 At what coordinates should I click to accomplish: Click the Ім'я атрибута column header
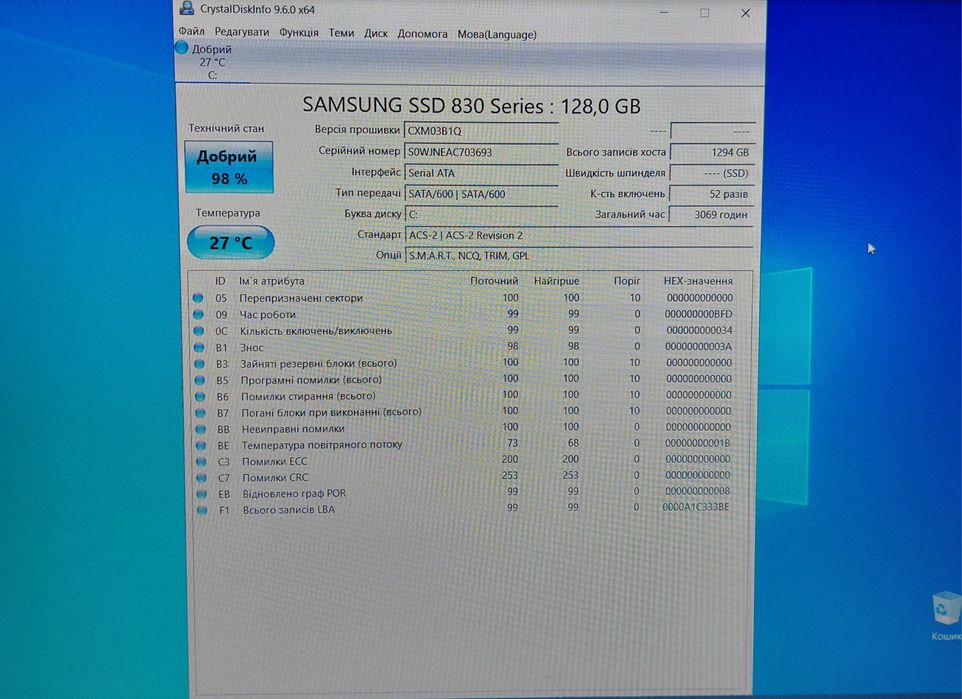272,281
